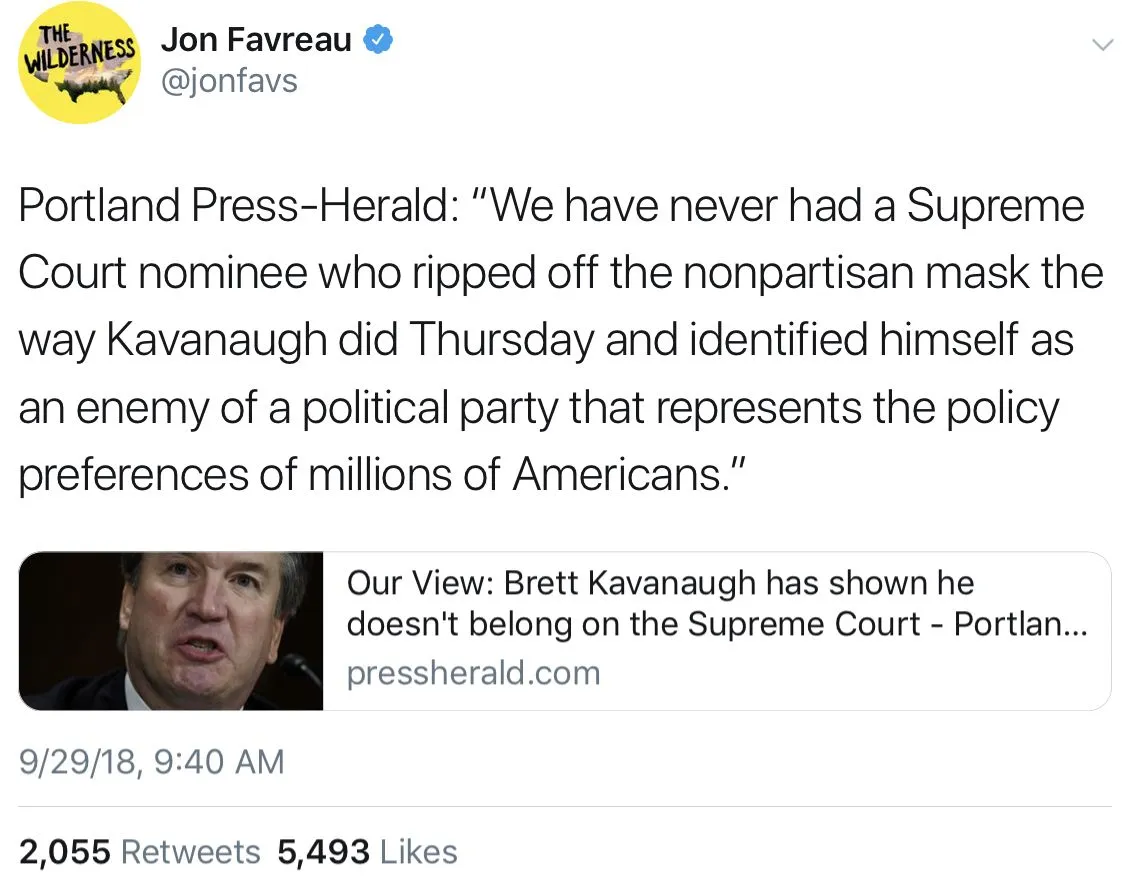Click the word "Thursday" in the tweet
The width and height of the screenshot is (1136, 893).
pos(506,341)
